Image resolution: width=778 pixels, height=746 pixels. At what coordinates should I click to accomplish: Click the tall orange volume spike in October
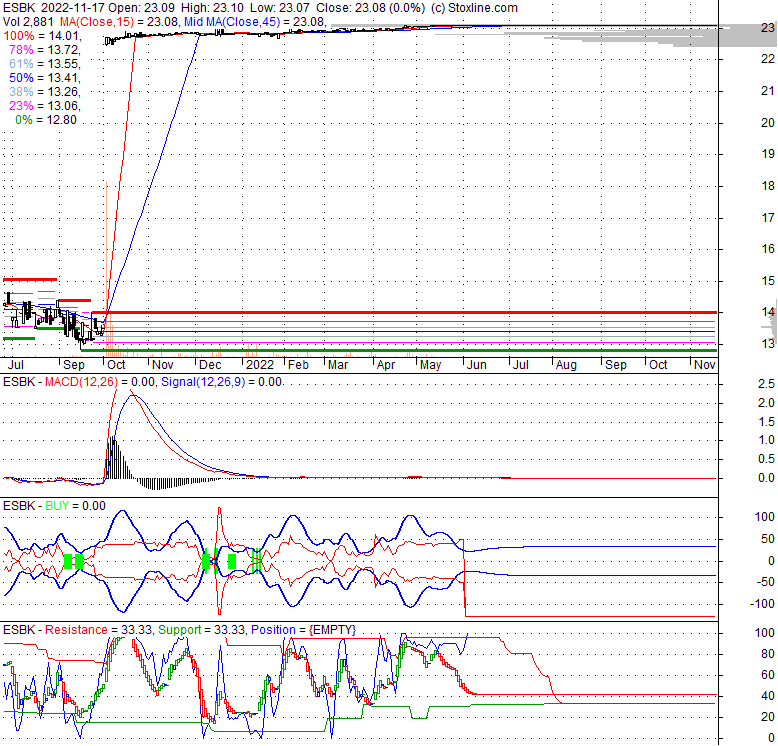tap(107, 268)
